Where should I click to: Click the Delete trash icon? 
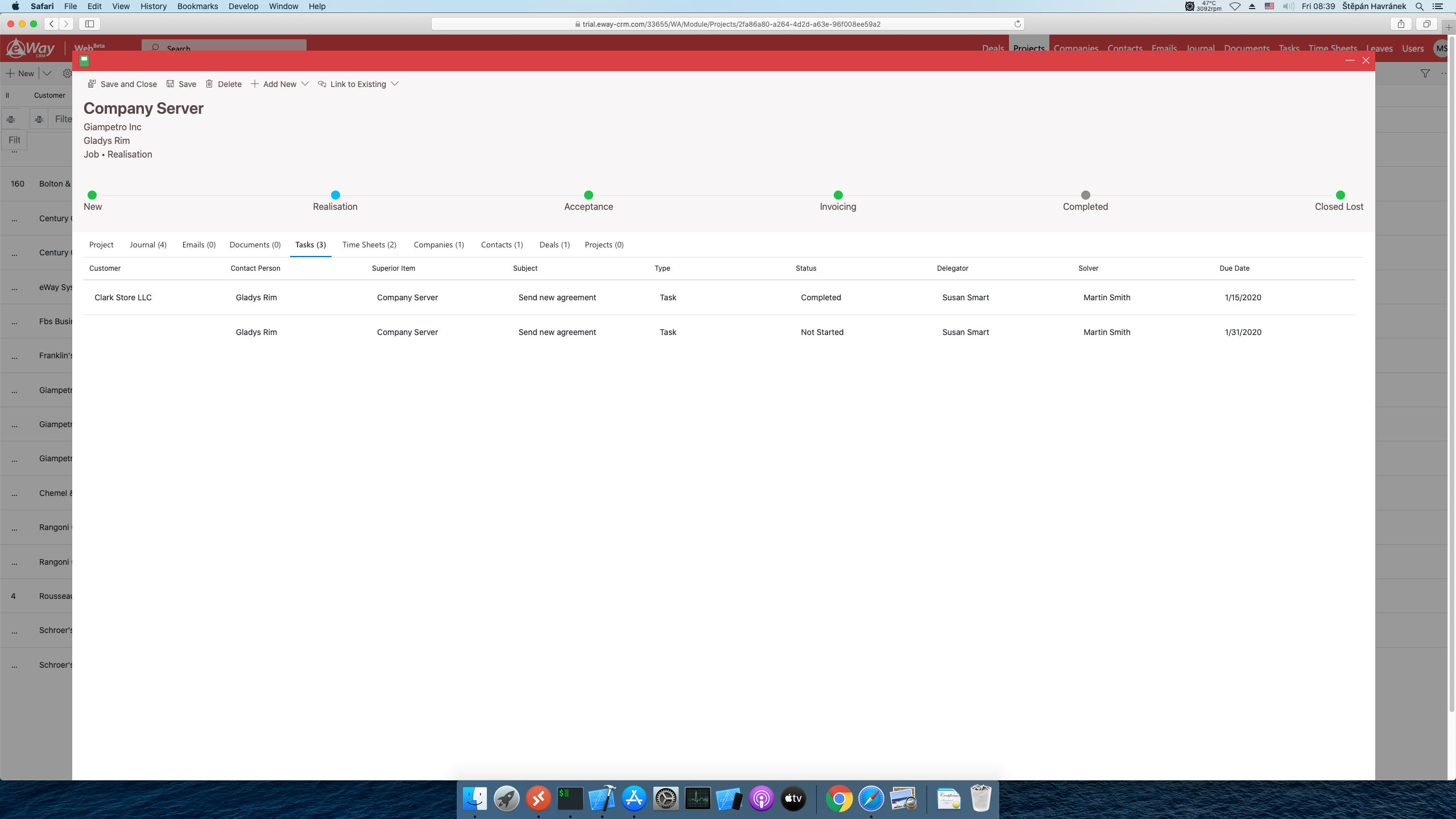point(209,84)
